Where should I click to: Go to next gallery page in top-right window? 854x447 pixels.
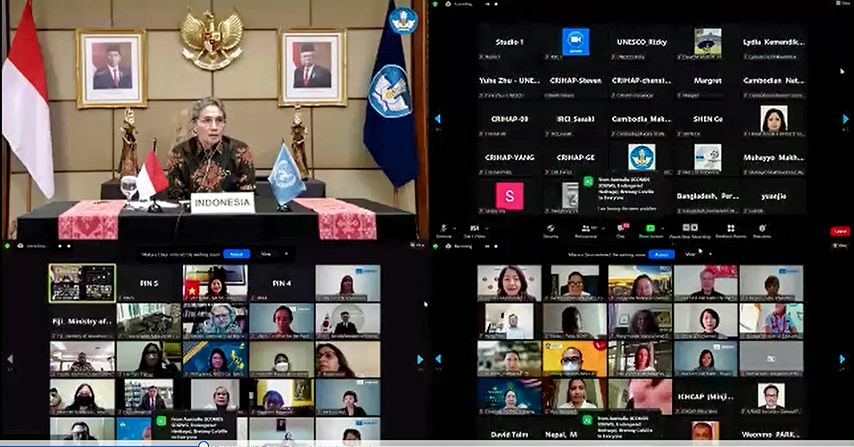pos(844,118)
